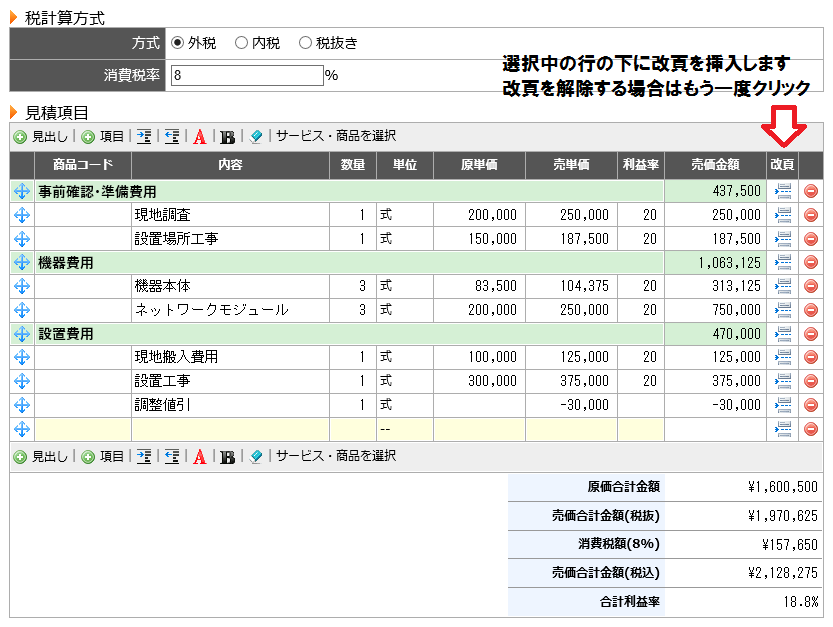Click move handle for 設置場所工事 row

pyautogui.click(x=22, y=239)
